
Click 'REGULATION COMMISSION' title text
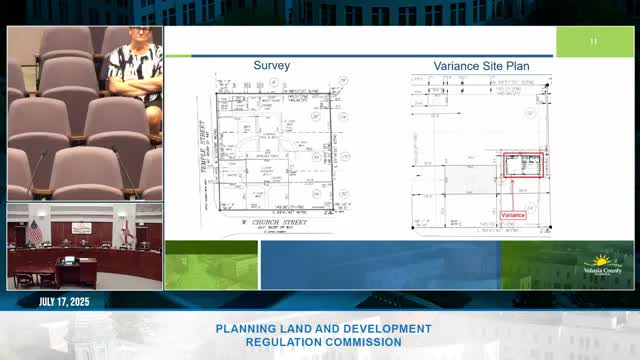324,342
